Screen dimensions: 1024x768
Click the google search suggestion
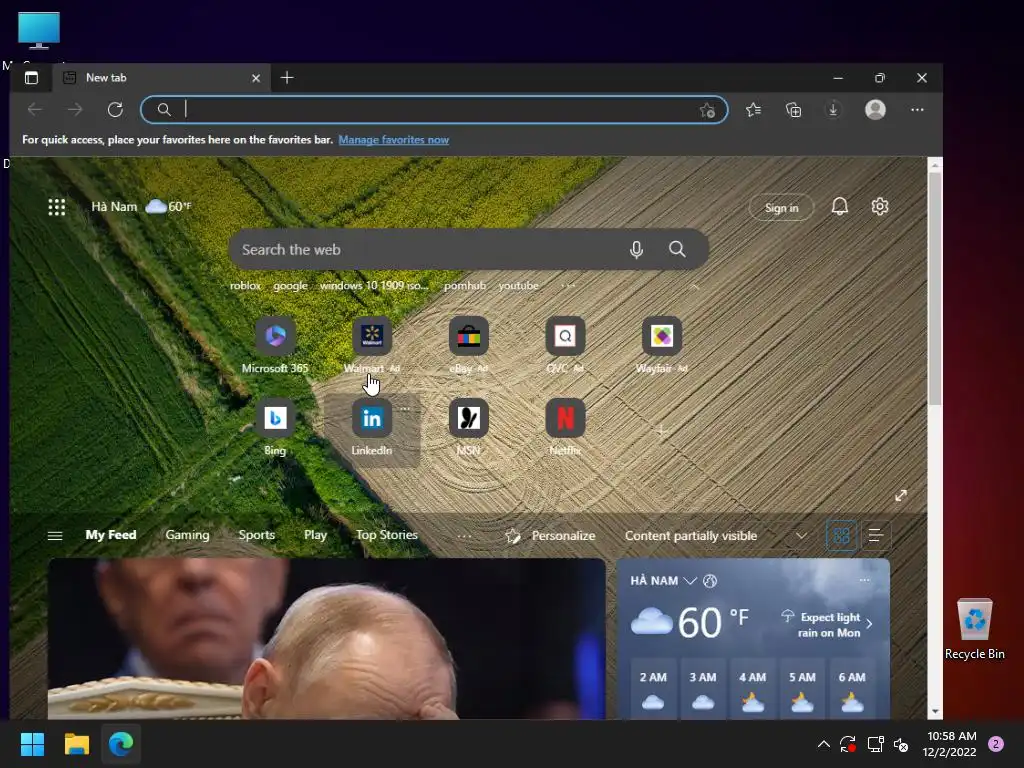click(291, 285)
